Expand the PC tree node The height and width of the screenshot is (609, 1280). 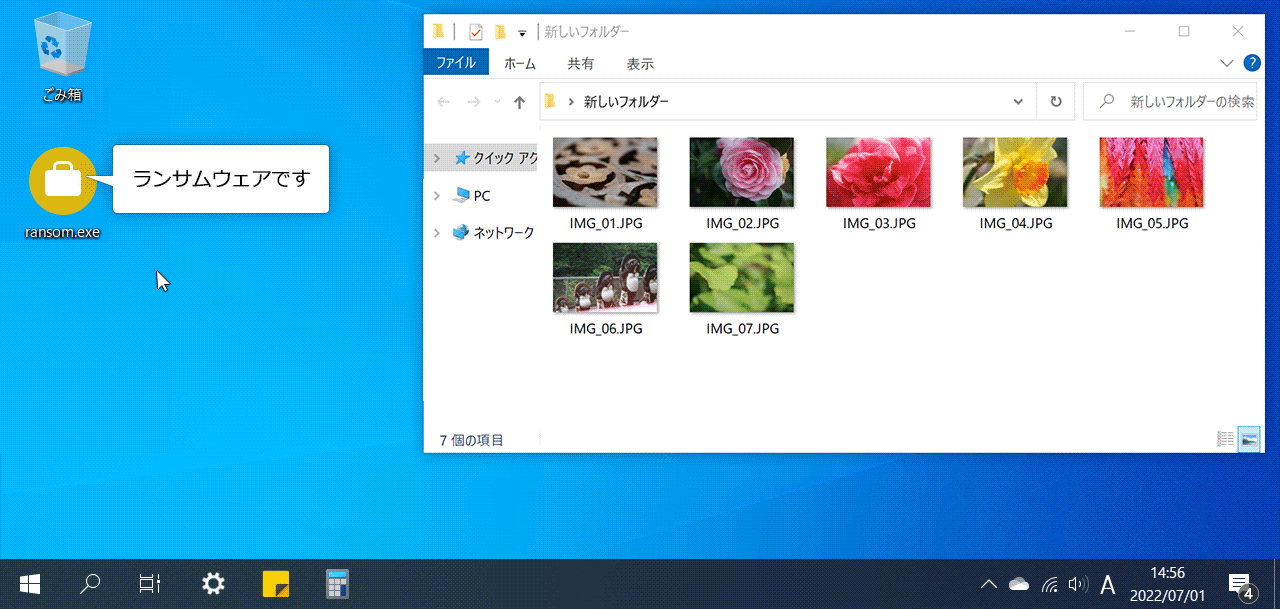(436, 196)
